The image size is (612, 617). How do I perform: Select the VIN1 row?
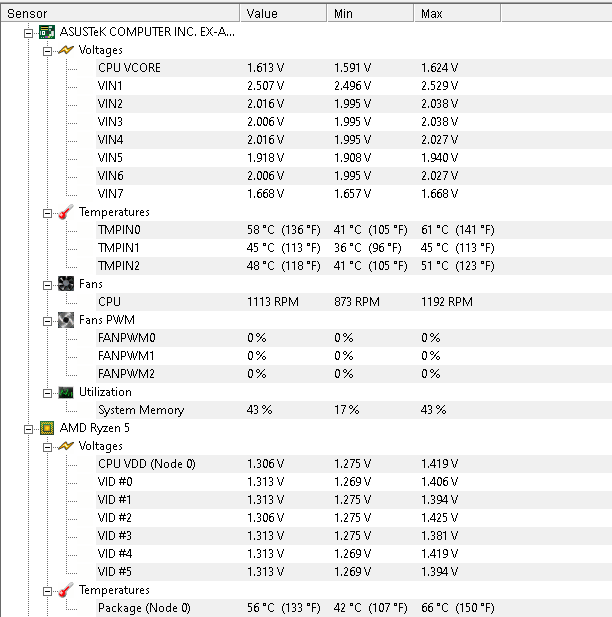tap(353, 86)
